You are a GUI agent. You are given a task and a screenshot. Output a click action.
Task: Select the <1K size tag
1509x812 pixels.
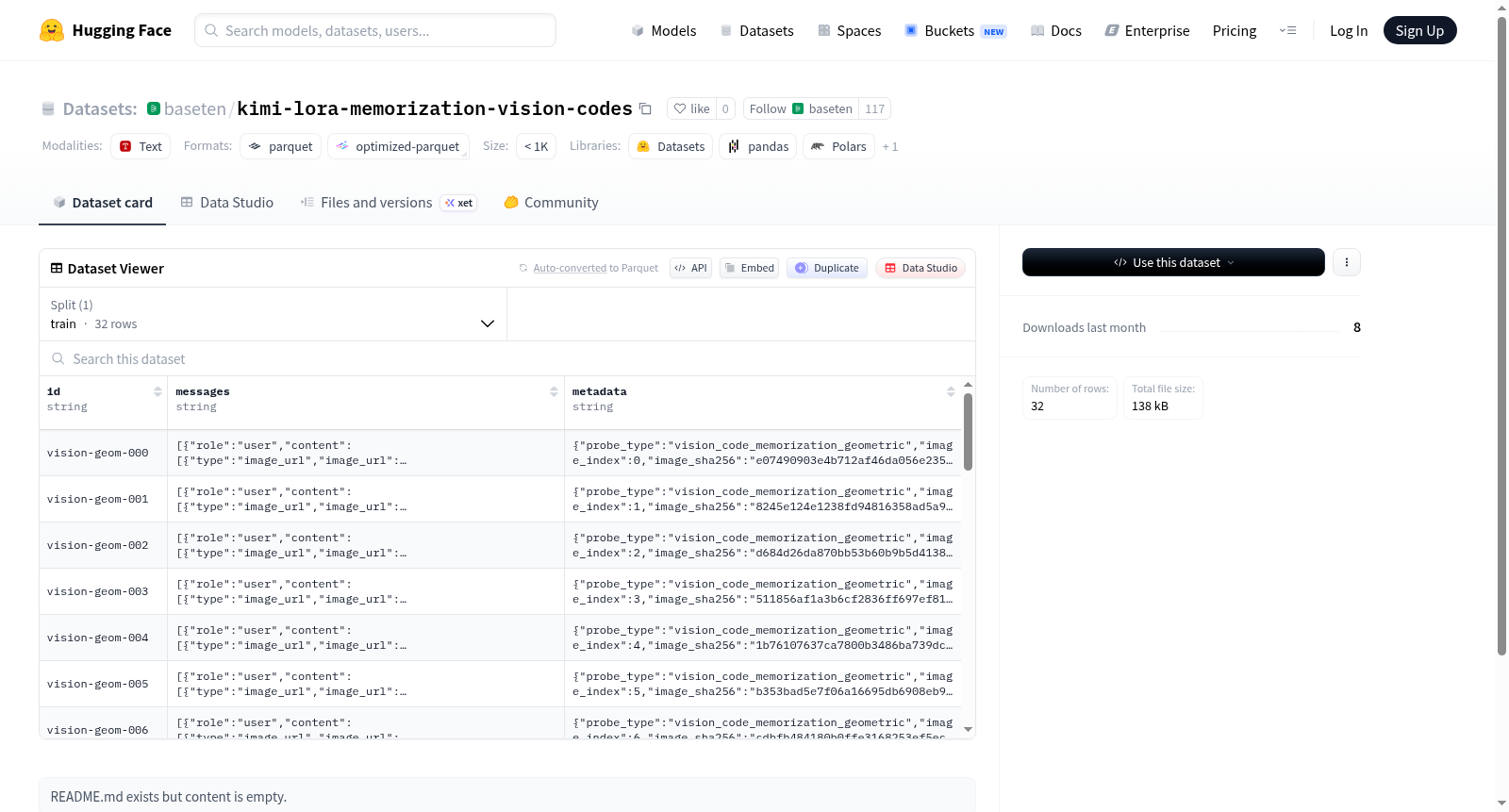coord(536,146)
